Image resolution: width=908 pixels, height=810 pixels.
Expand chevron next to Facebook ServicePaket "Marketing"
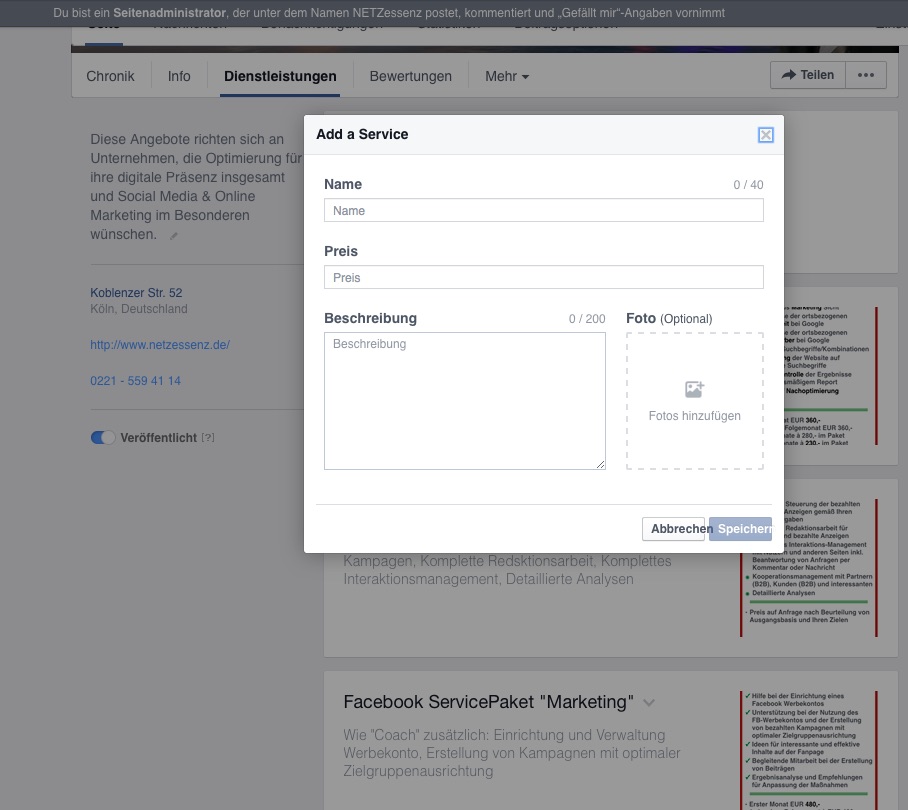click(649, 702)
